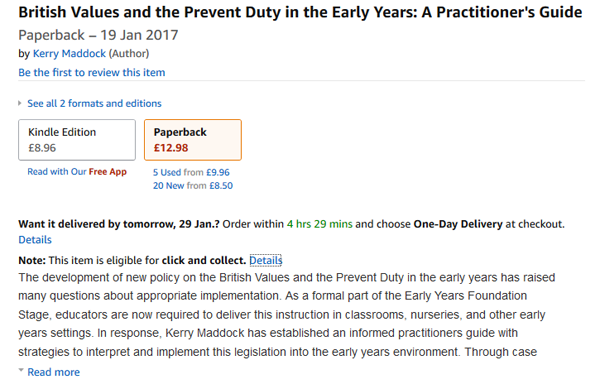Open Details link next to click and collect

pyautogui.click(x=266, y=260)
